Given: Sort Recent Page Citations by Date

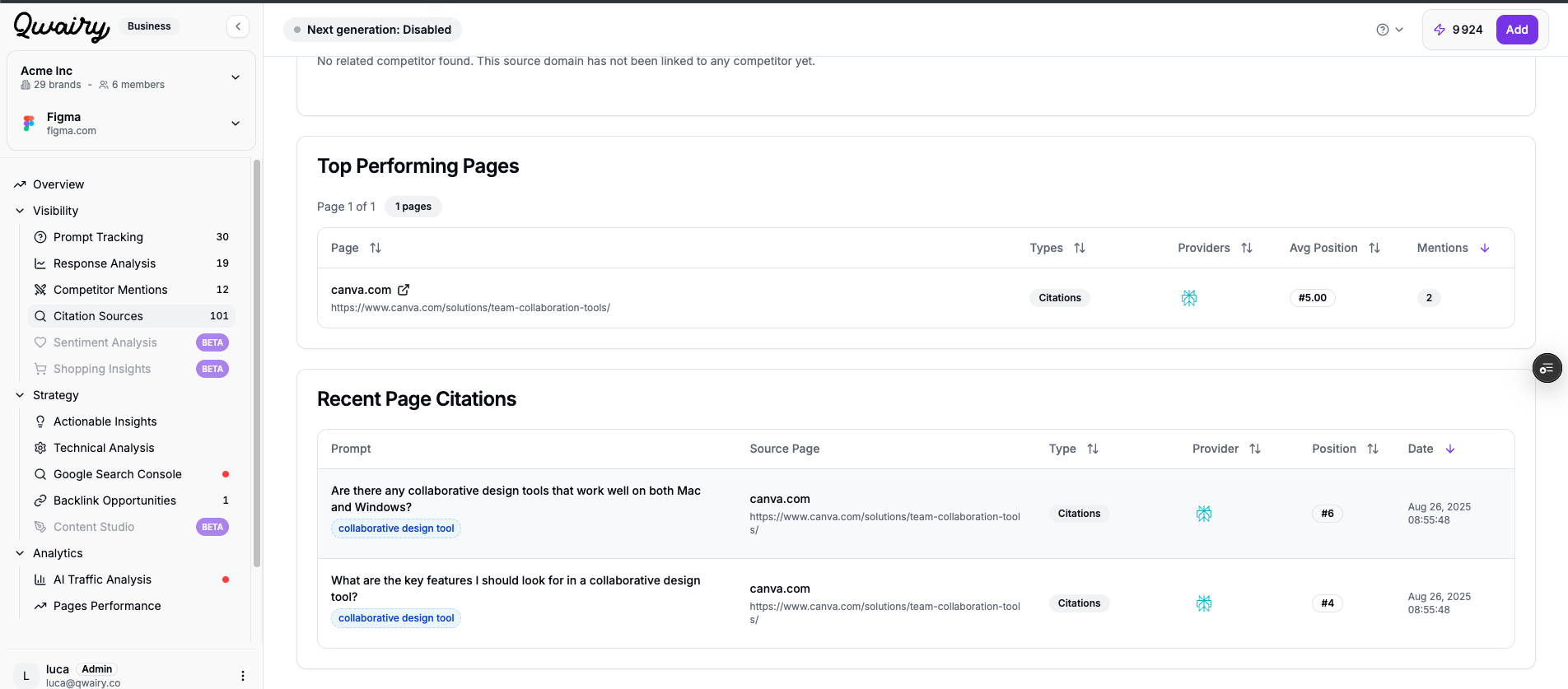Looking at the screenshot, I should tap(1450, 449).
